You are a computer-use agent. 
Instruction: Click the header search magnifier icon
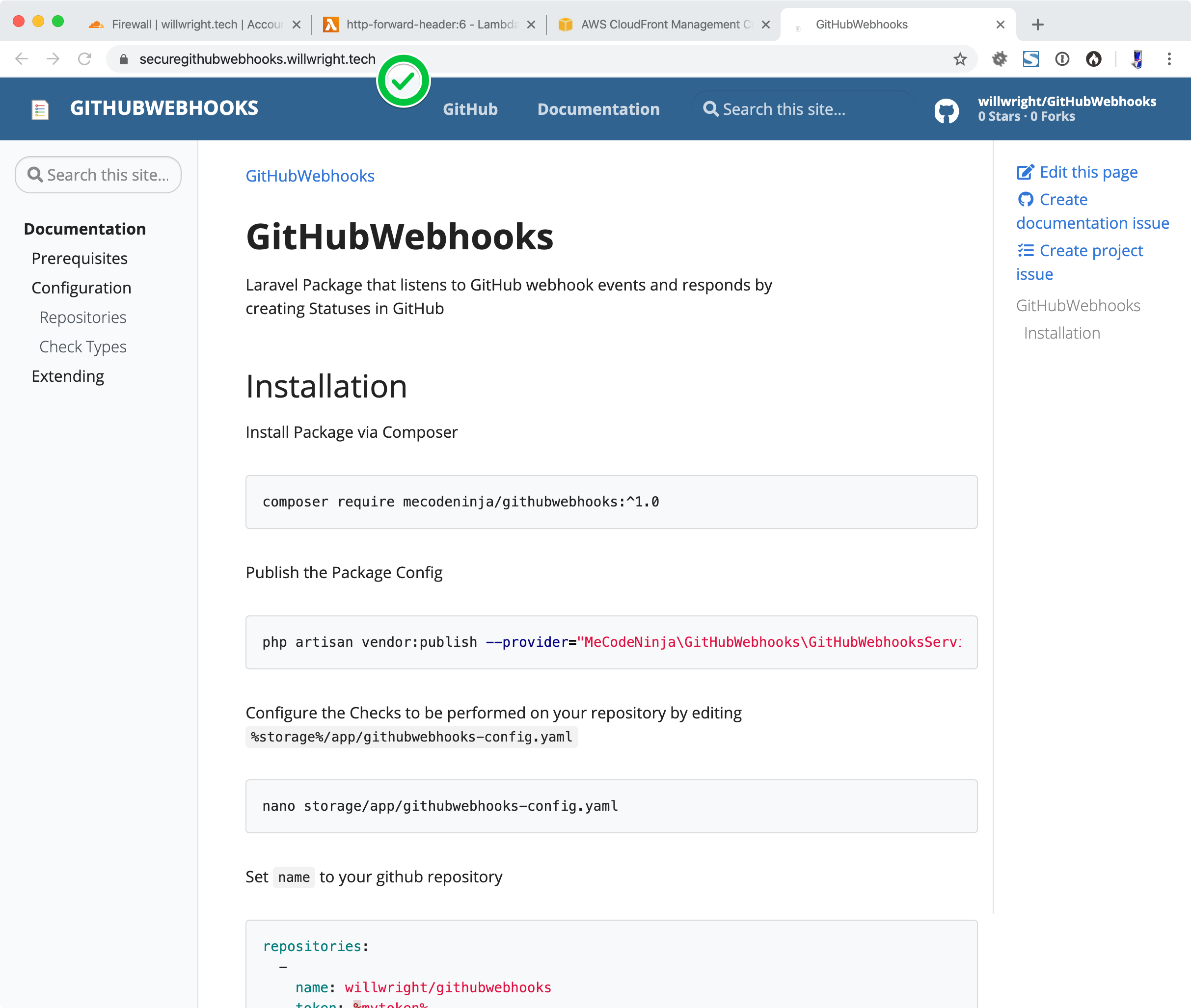click(710, 108)
